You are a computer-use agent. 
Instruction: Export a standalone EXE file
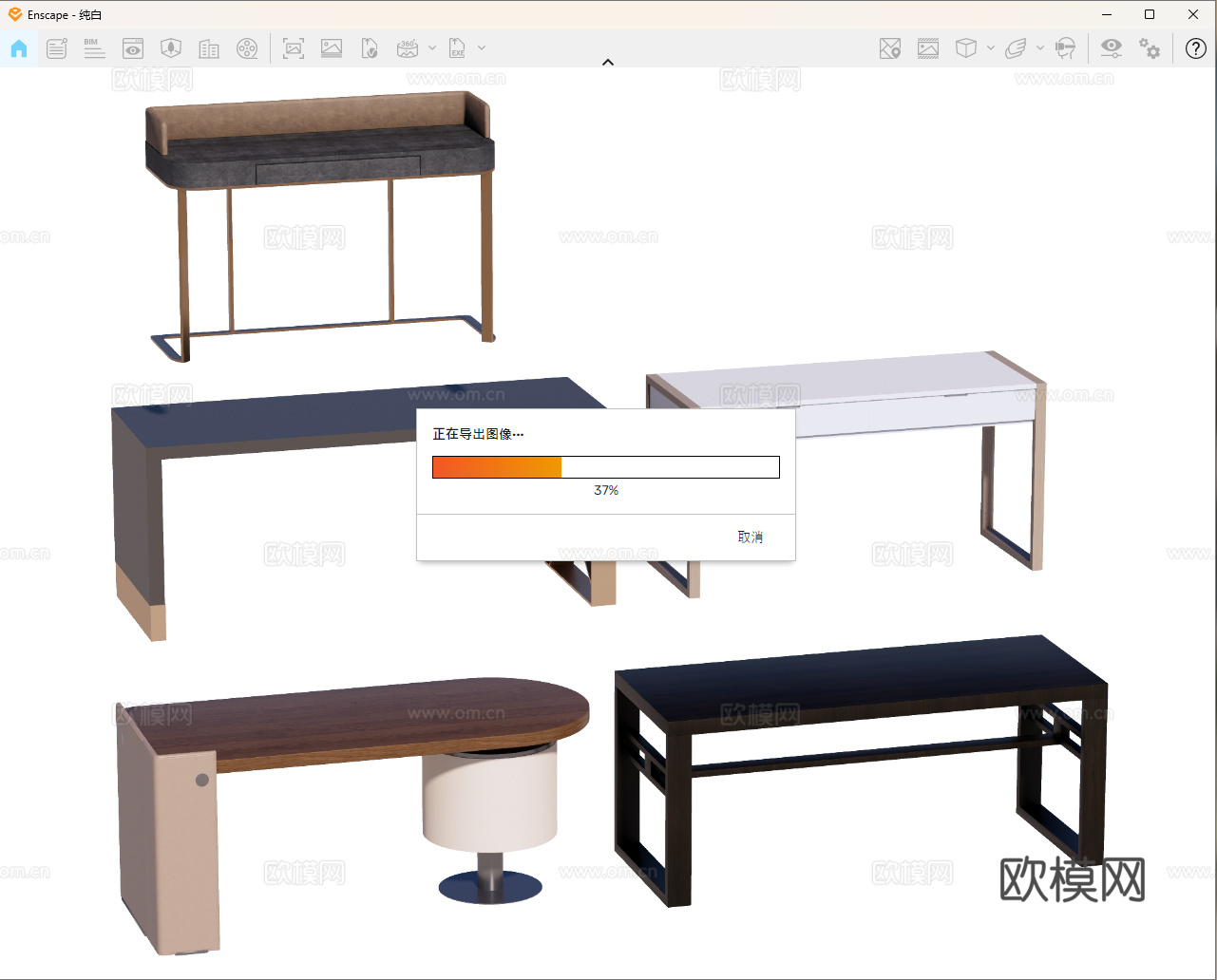[x=458, y=48]
